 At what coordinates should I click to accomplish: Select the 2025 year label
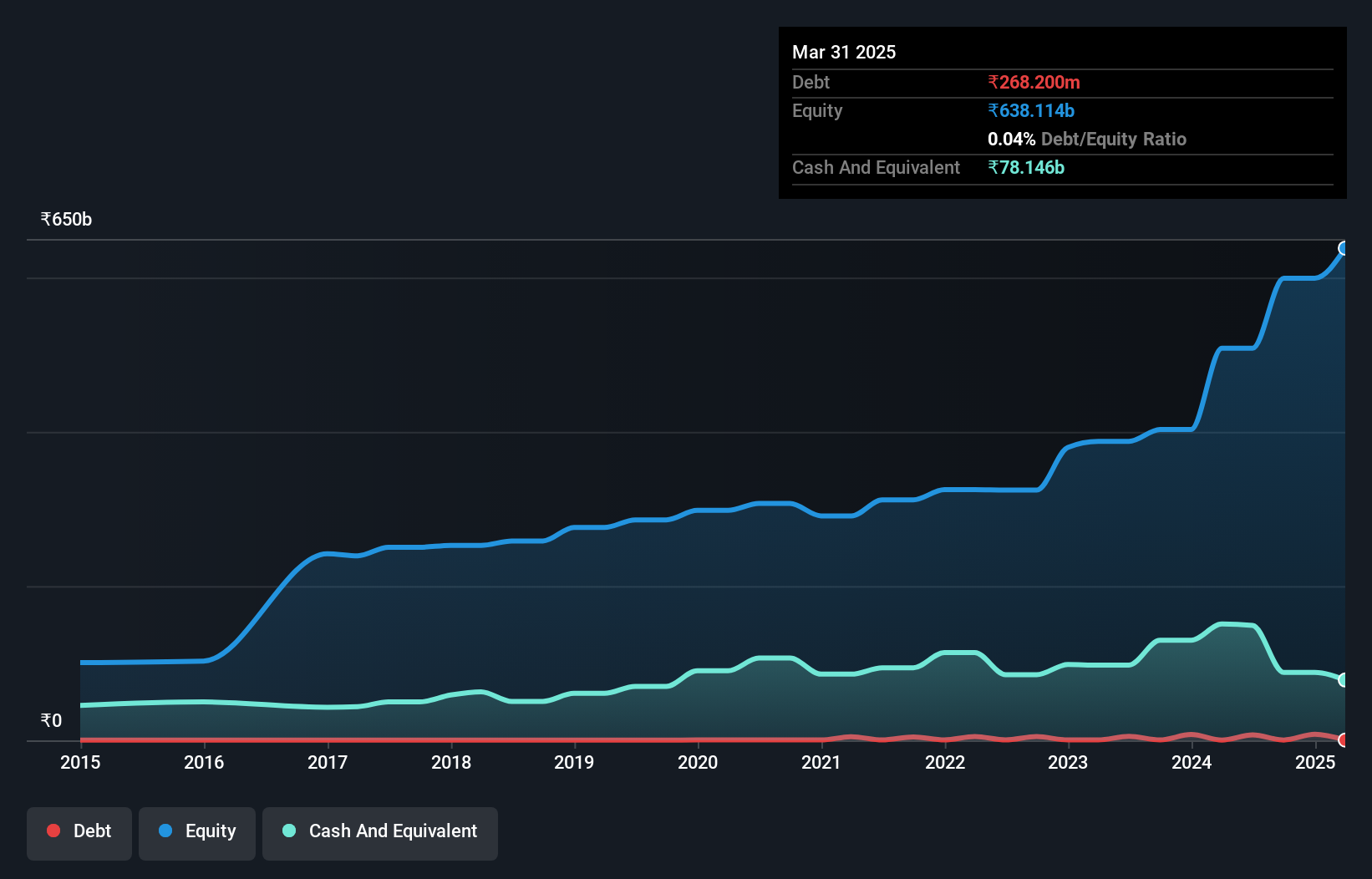(x=1315, y=763)
